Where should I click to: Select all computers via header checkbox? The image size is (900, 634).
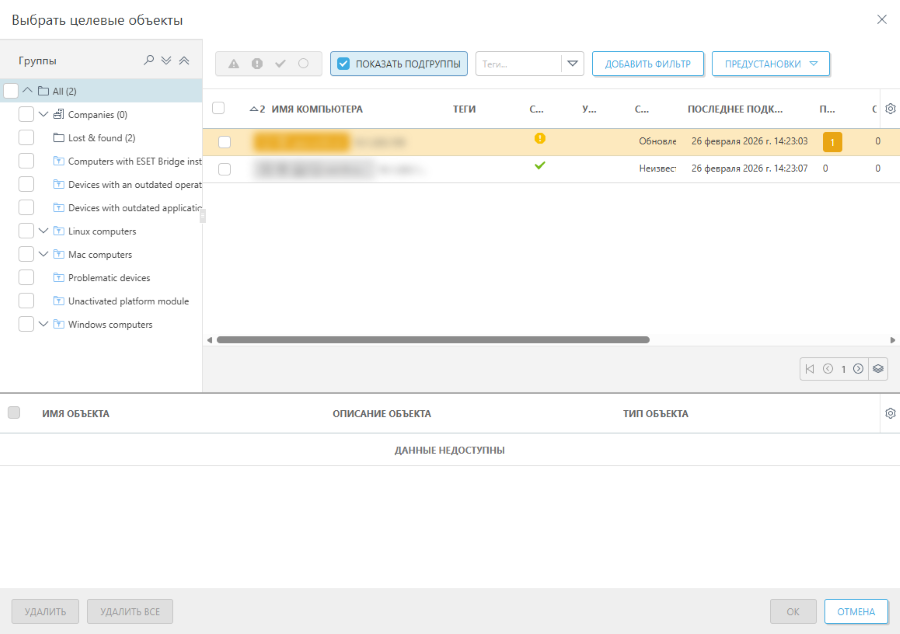218,108
